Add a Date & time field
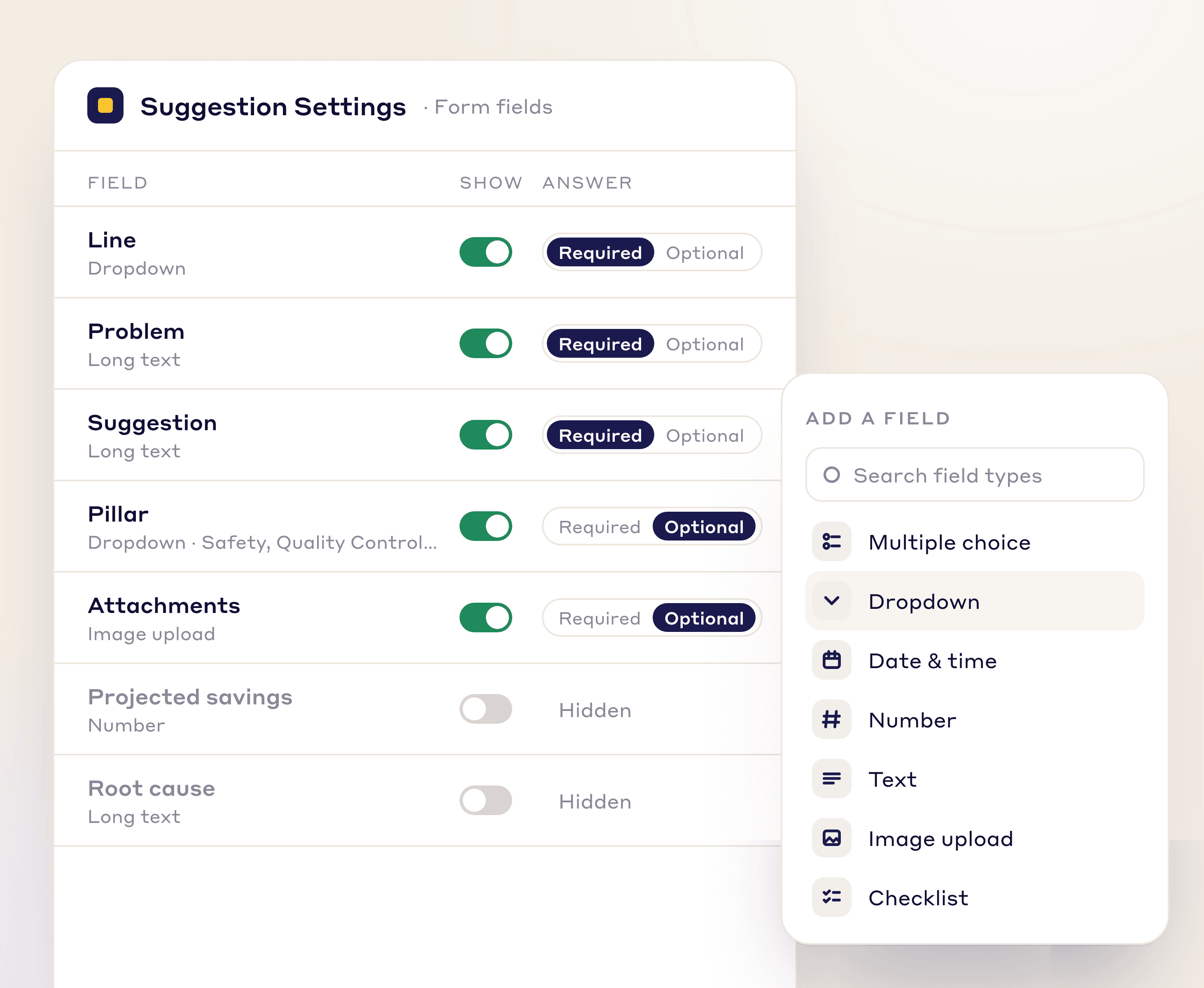Viewport: 1204px width, 988px height. [x=975, y=660]
